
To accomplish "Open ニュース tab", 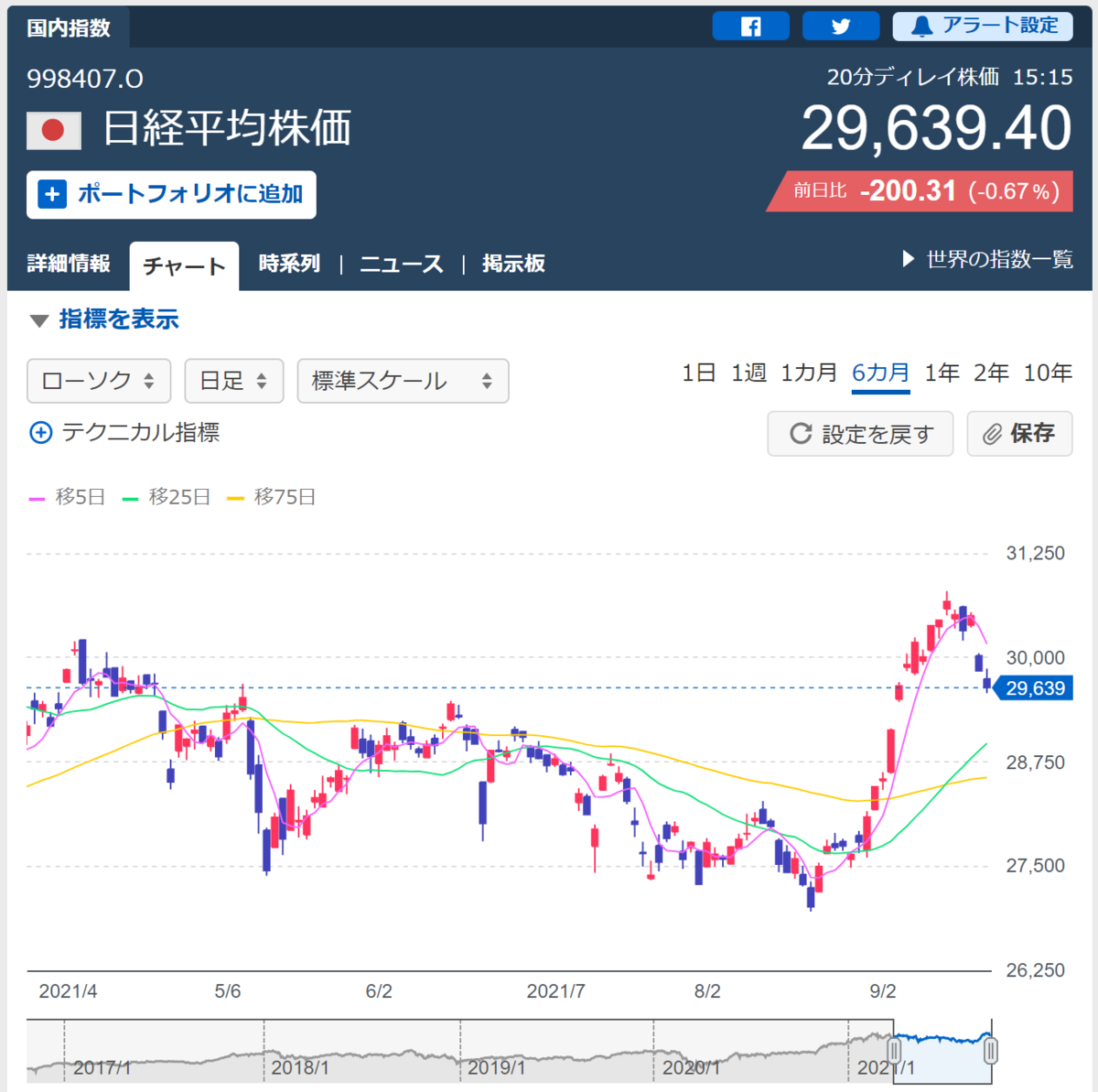I will pos(401,264).
